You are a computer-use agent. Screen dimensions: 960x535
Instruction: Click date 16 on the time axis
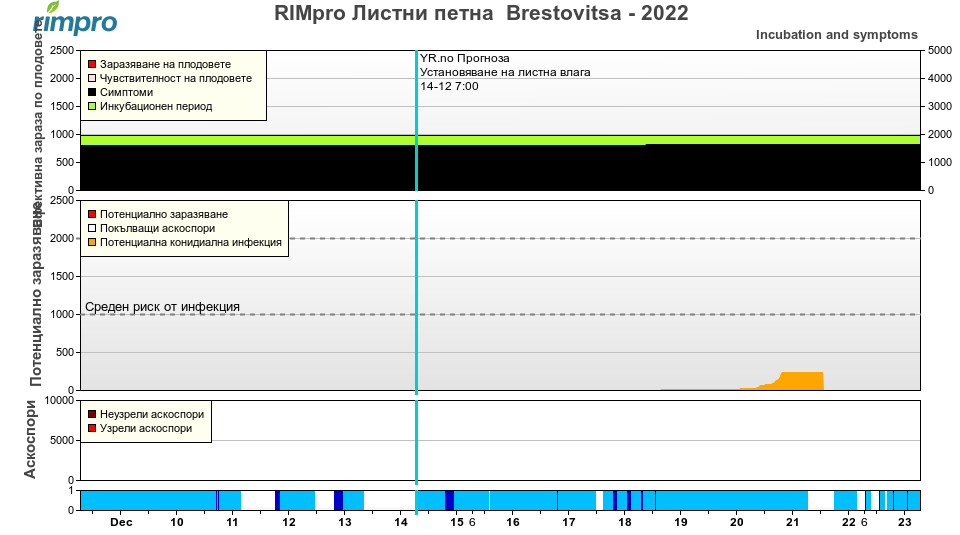click(513, 522)
